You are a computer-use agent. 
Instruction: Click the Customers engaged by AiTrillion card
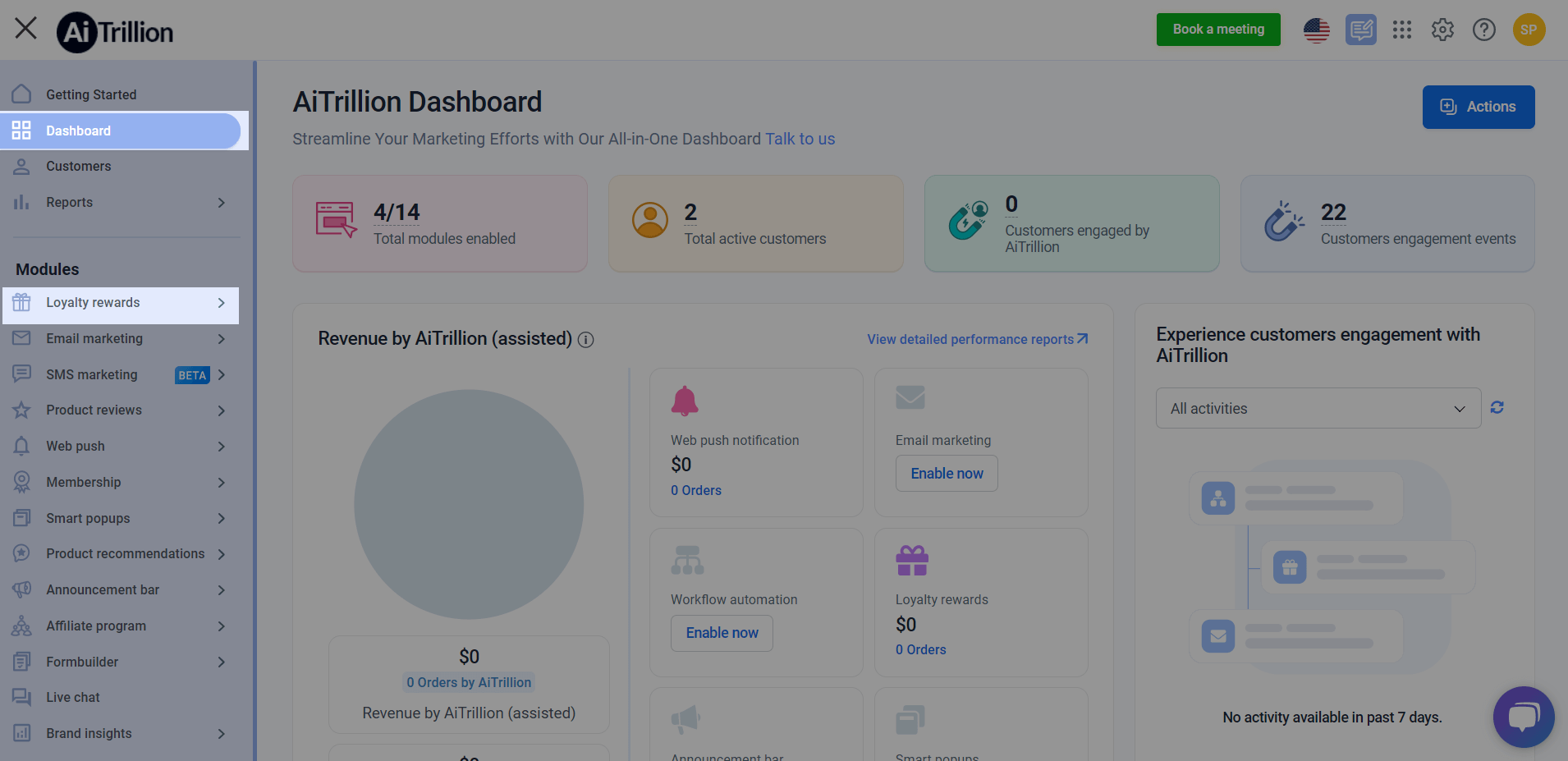coord(1072,223)
